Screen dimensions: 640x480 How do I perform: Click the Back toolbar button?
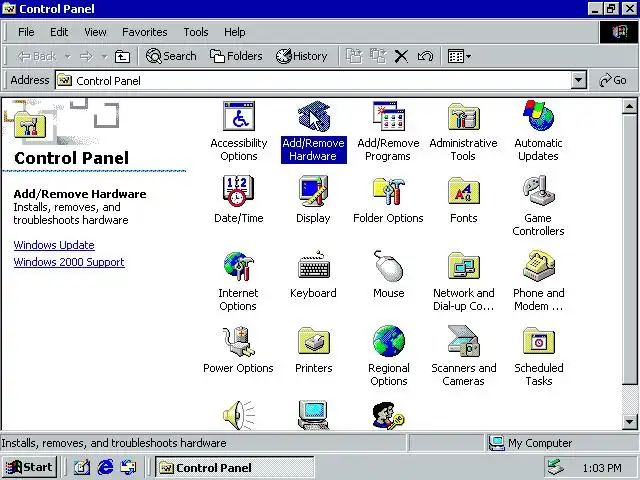click(37, 56)
